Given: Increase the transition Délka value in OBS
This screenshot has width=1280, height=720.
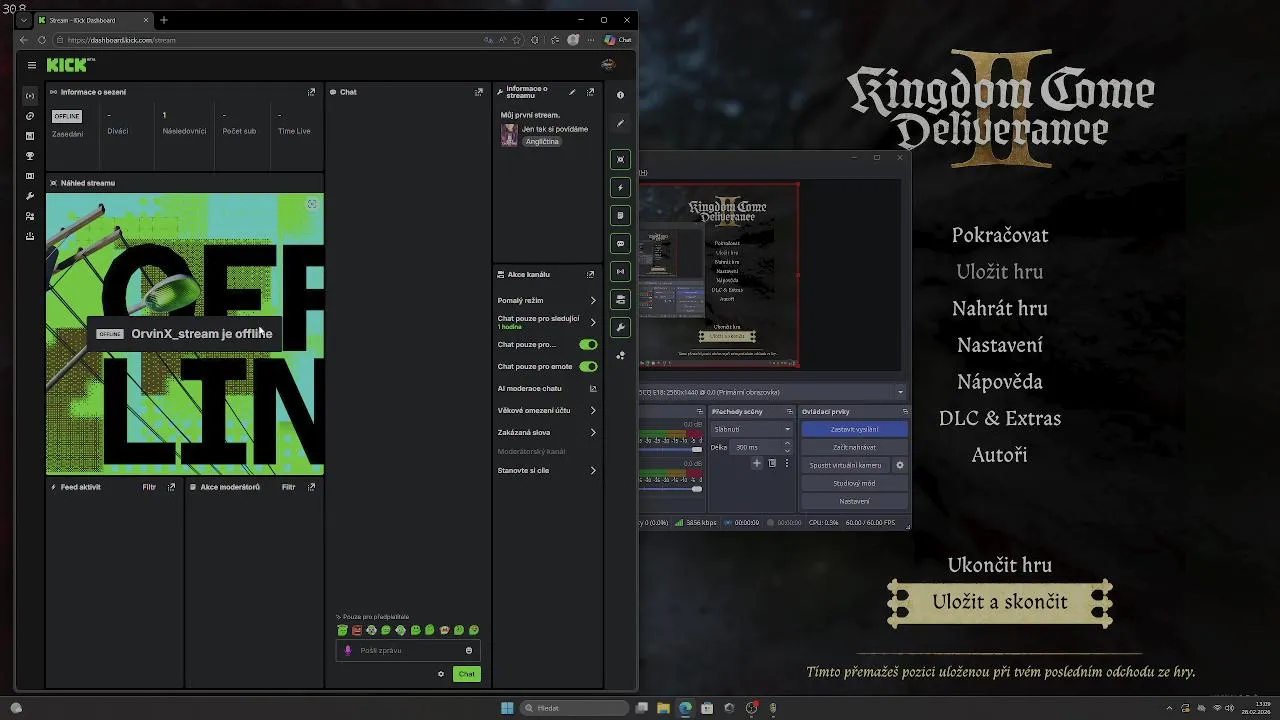Looking at the screenshot, I should coord(787,444).
